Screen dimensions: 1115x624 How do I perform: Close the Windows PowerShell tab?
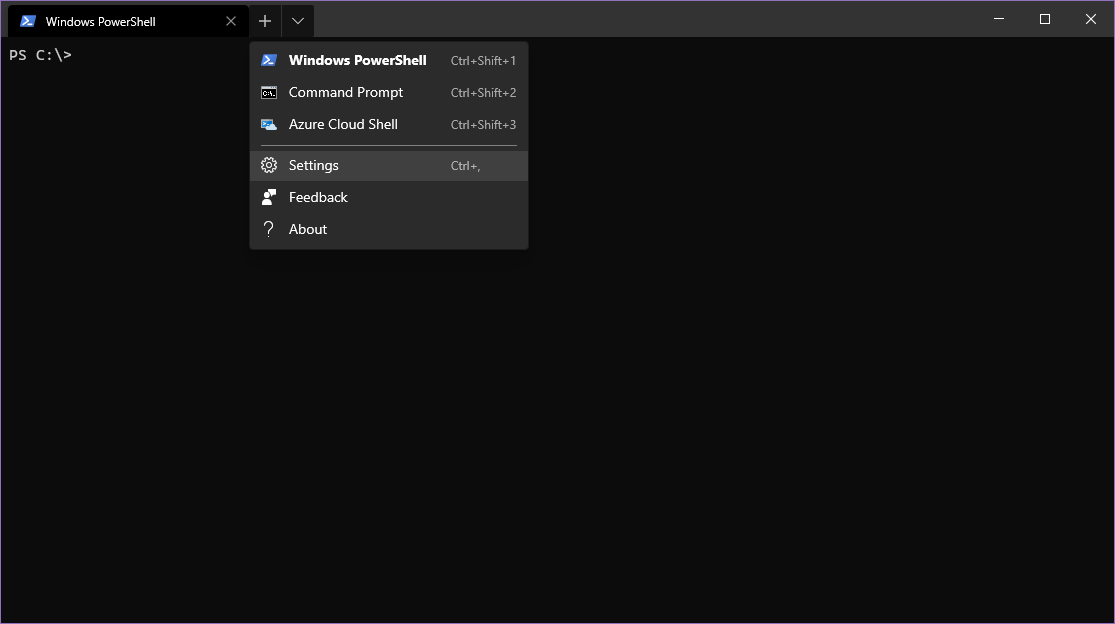tap(230, 21)
